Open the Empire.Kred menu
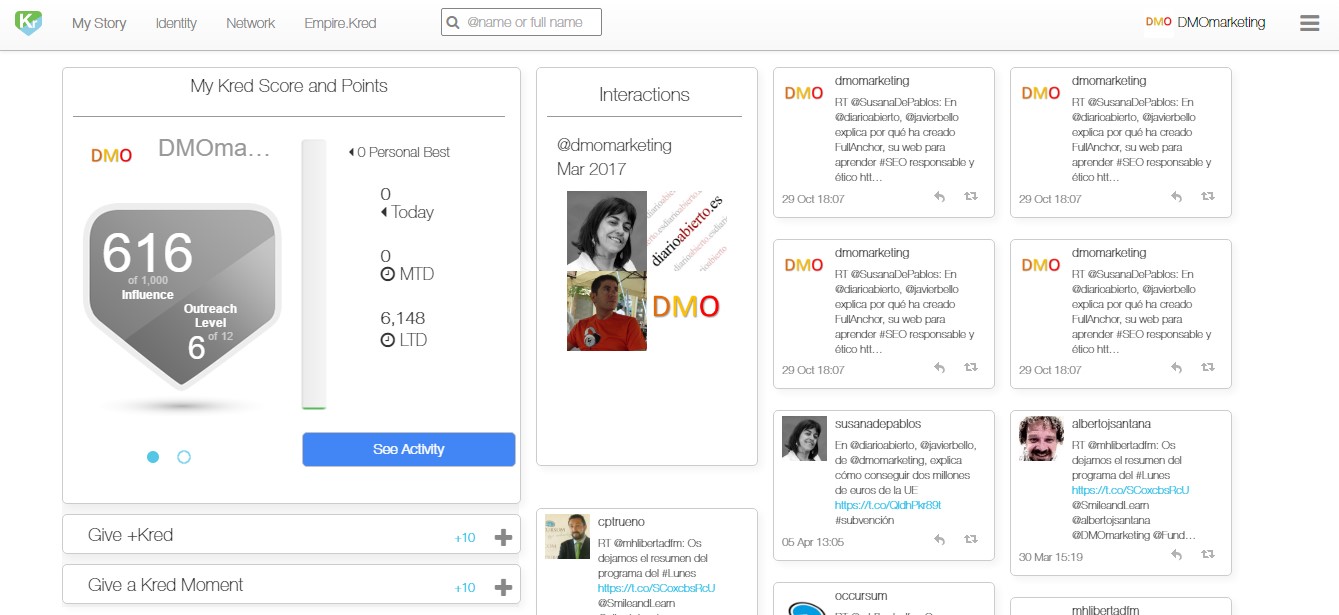The image size is (1339, 615). click(340, 23)
